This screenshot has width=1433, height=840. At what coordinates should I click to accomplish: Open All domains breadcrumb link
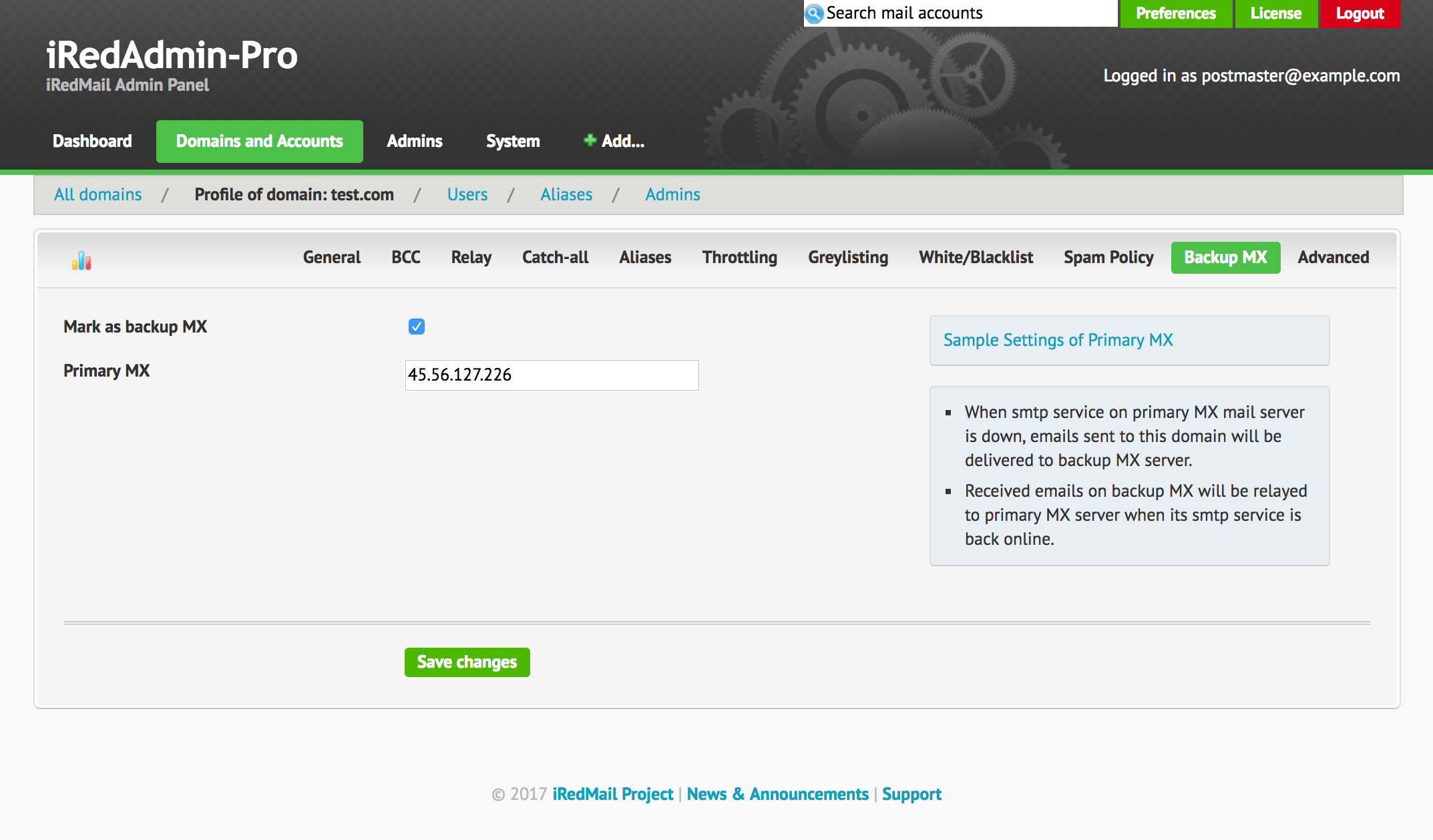pyautogui.click(x=97, y=194)
